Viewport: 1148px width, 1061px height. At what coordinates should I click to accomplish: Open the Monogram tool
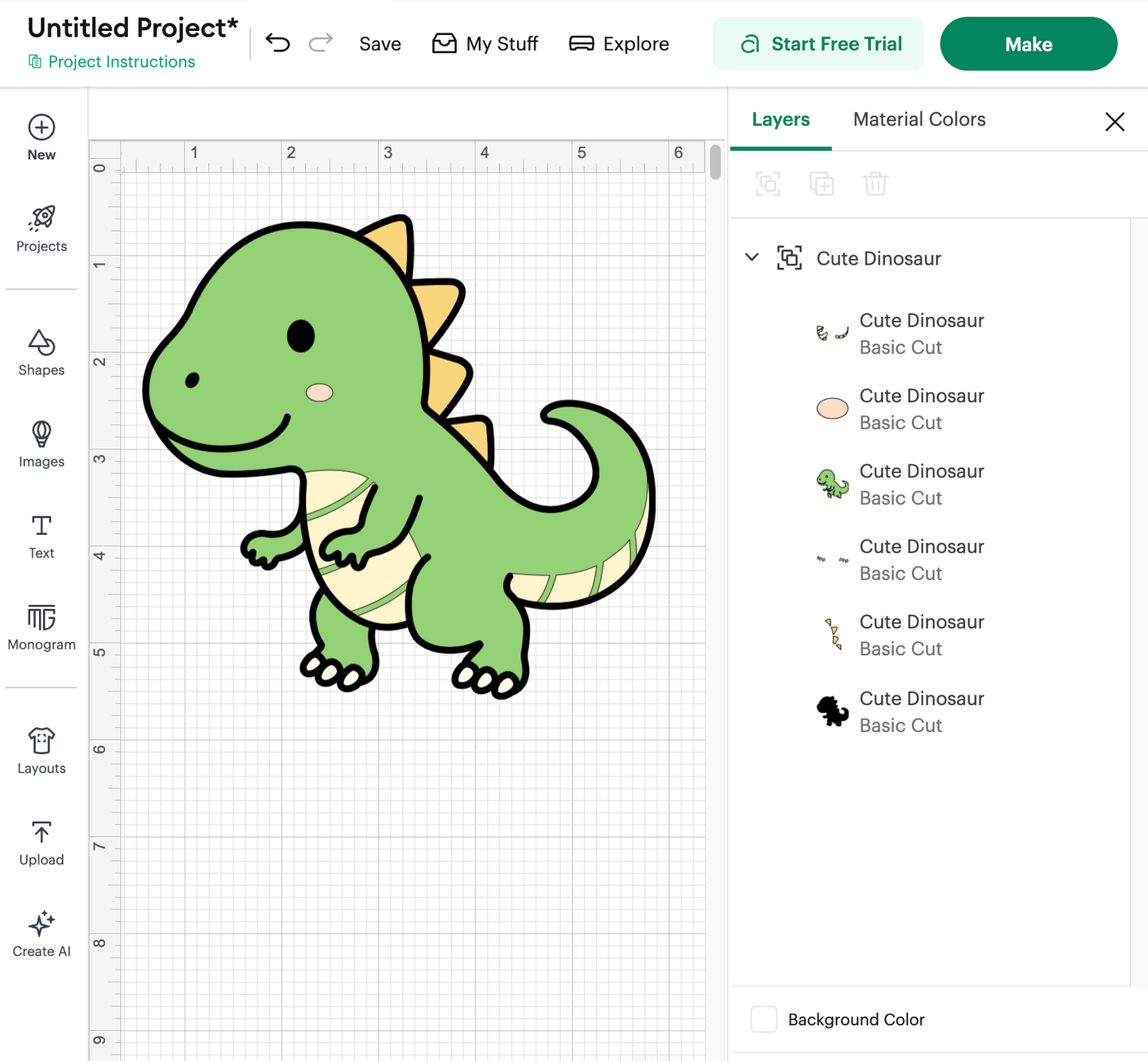[41, 628]
